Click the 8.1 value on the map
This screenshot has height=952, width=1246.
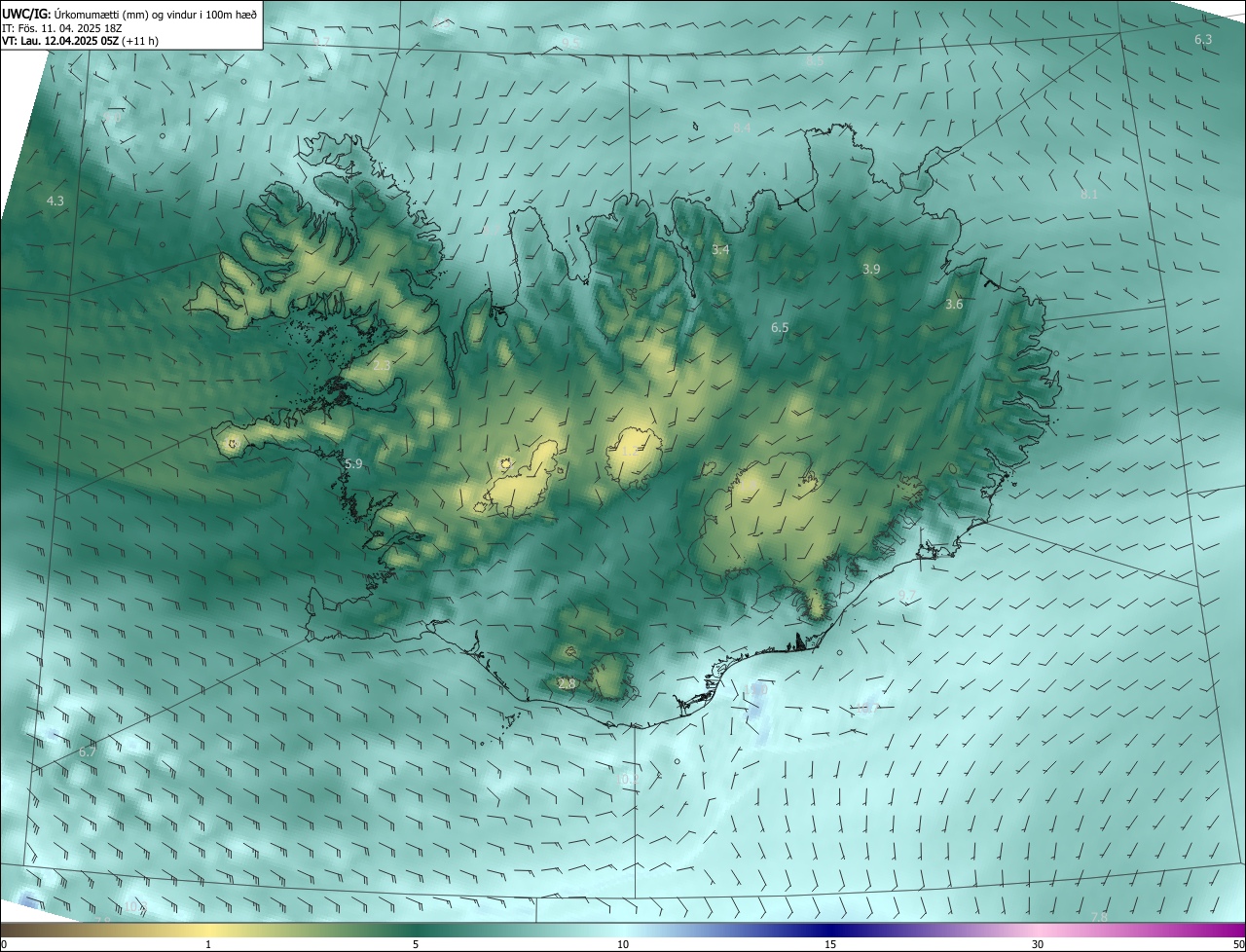1089,195
